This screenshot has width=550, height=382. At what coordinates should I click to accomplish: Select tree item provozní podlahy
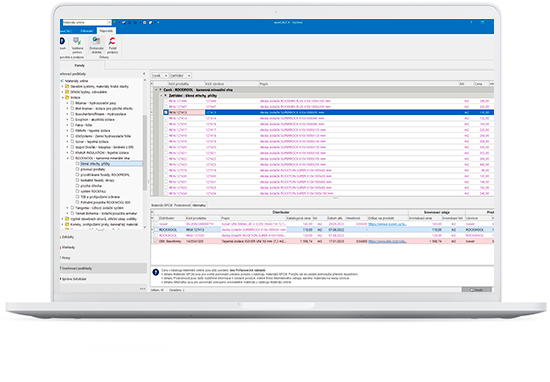(x=93, y=169)
